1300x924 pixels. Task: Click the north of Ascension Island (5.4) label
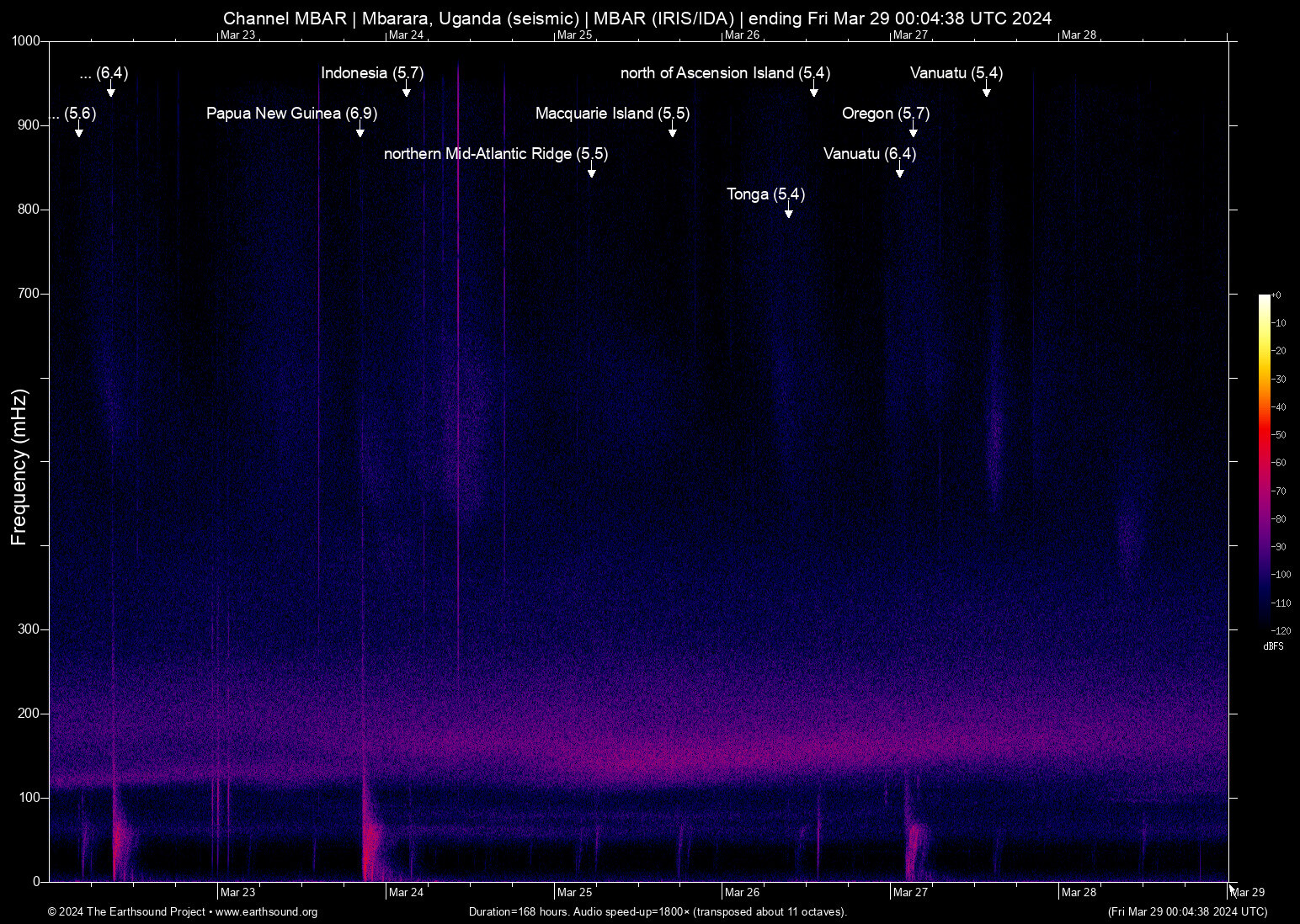725,73
